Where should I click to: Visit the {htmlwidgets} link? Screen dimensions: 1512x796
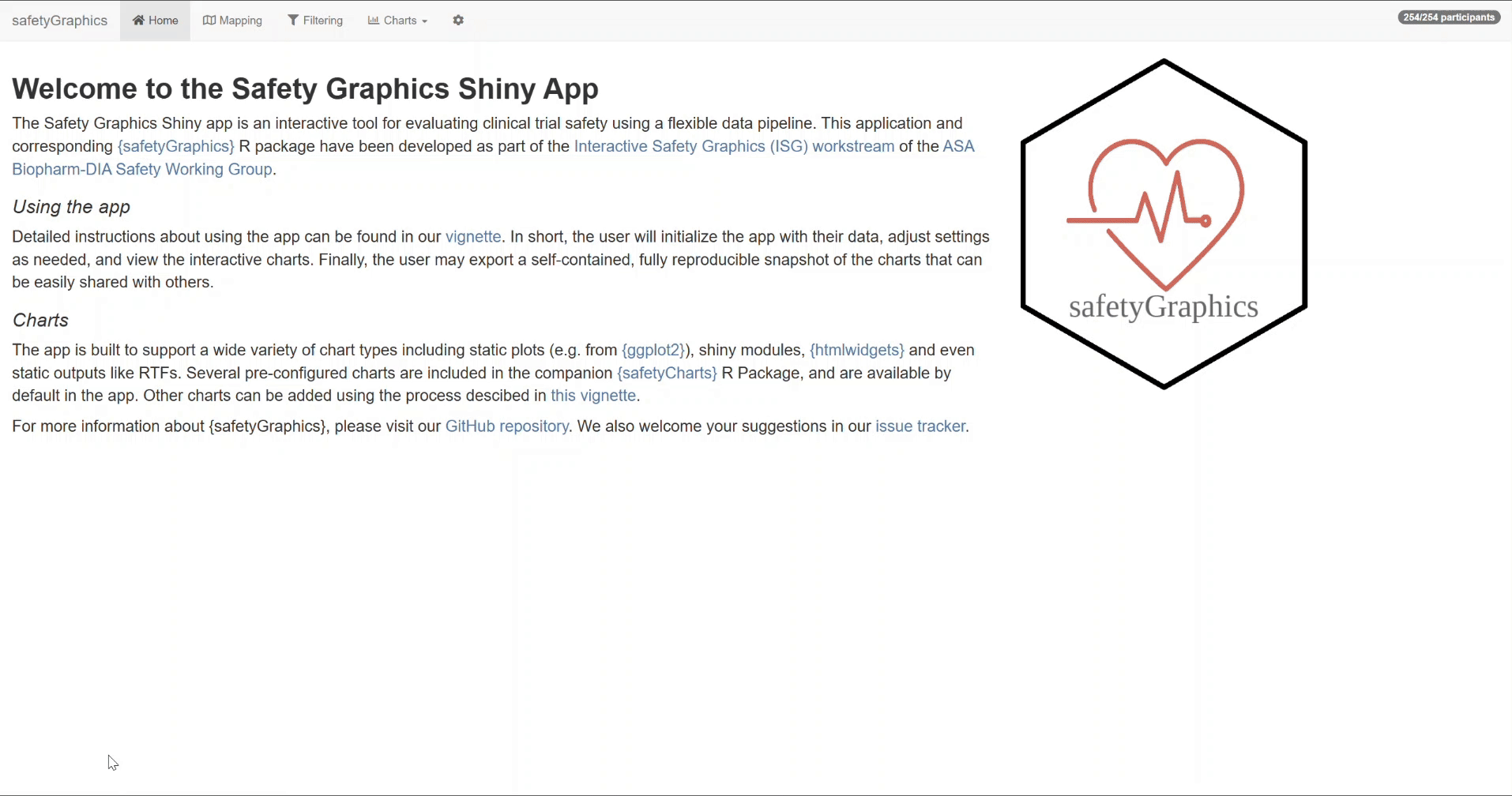coord(857,350)
